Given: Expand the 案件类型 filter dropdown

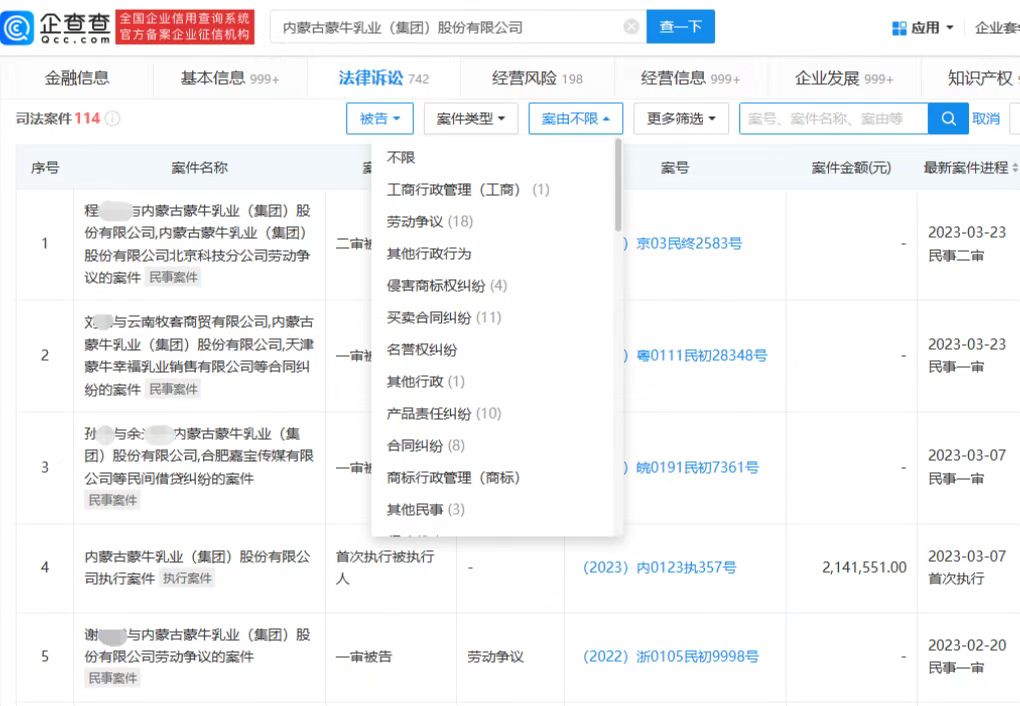Looking at the screenshot, I should click(x=471, y=118).
